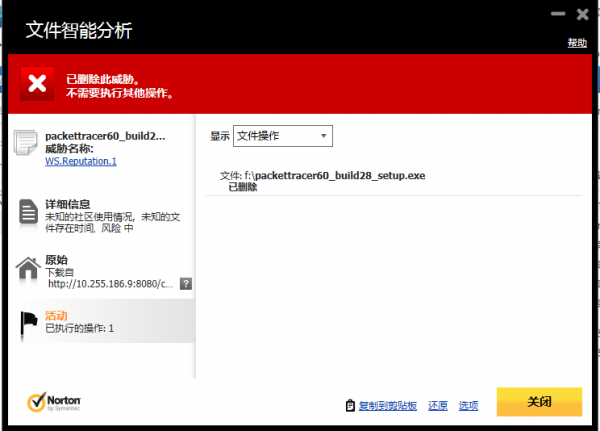
Task: Click the red X threat status icon
Action: (x=37, y=84)
